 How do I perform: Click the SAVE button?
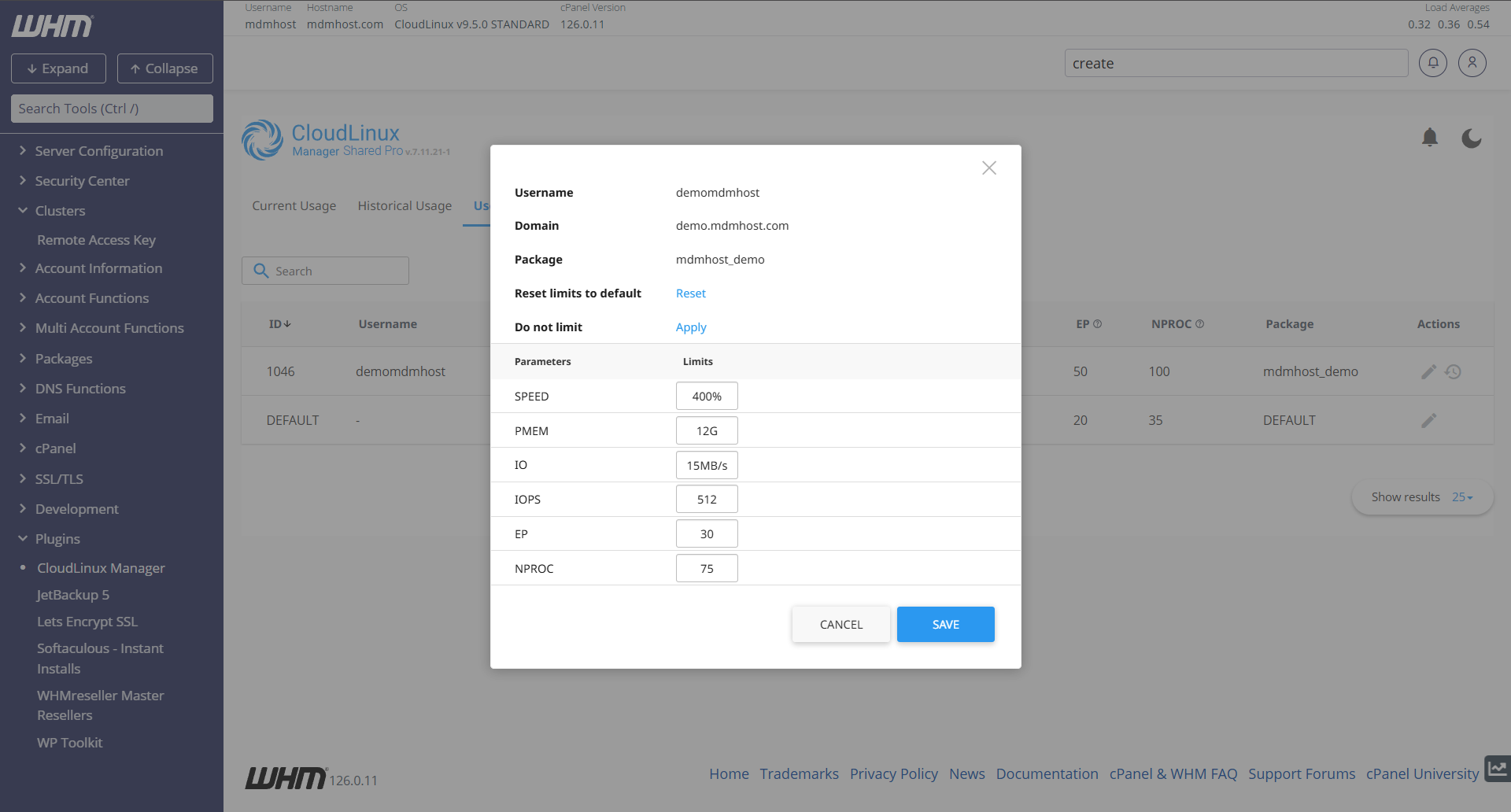946,624
